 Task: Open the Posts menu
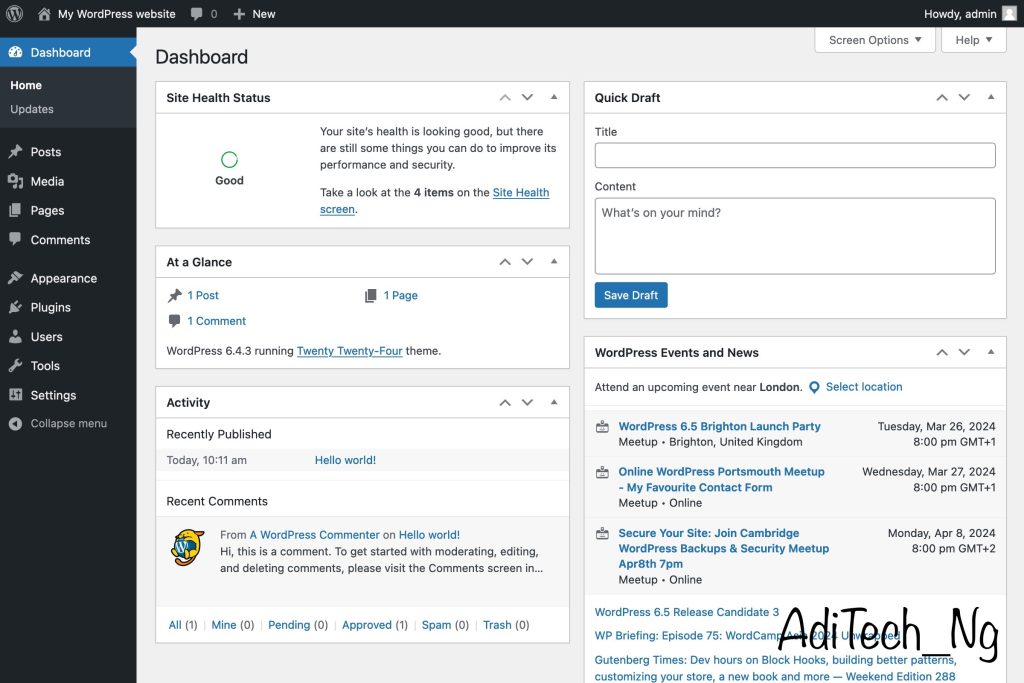(68, 151)
